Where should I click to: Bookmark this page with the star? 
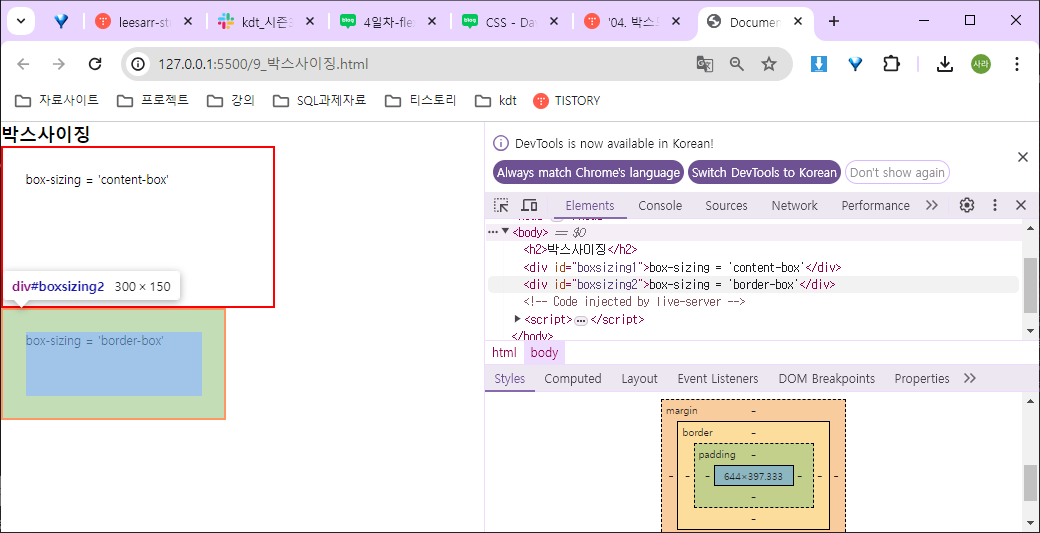click(x=769, y=64)
